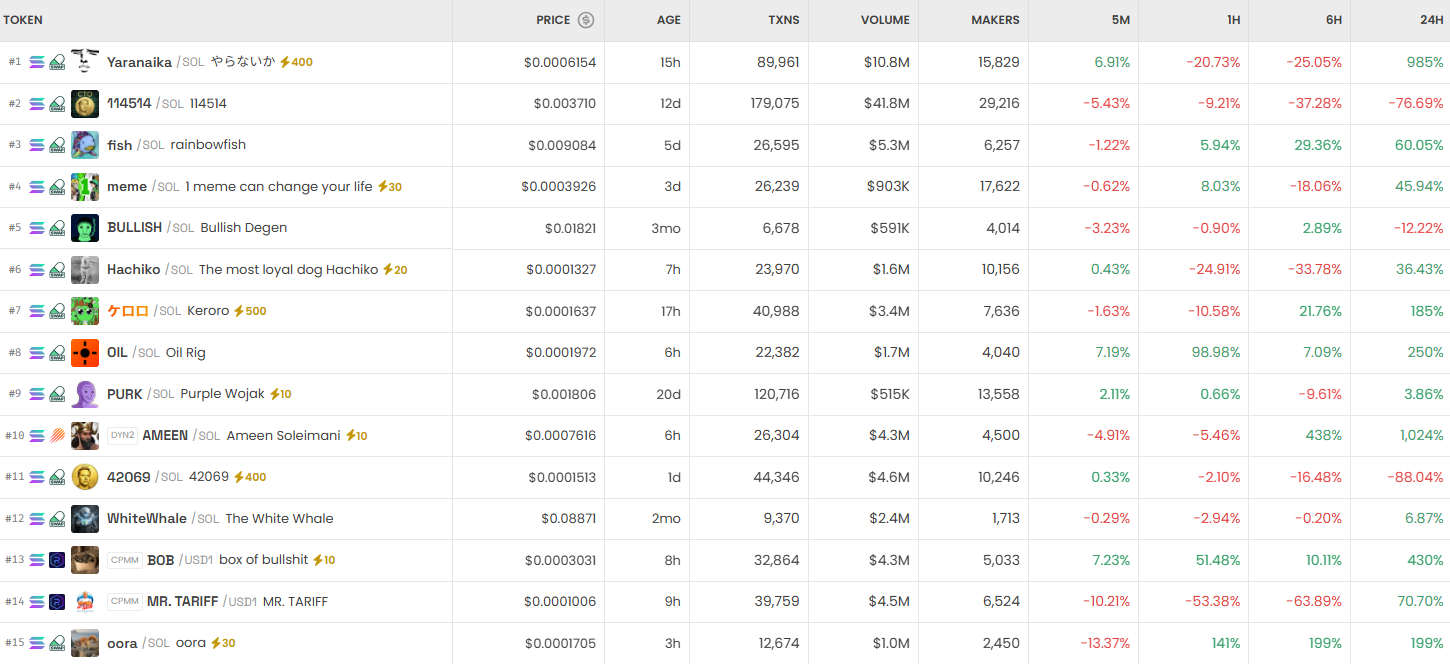Click the PumpSwap DEX icon on fish row

click(57, 145)
